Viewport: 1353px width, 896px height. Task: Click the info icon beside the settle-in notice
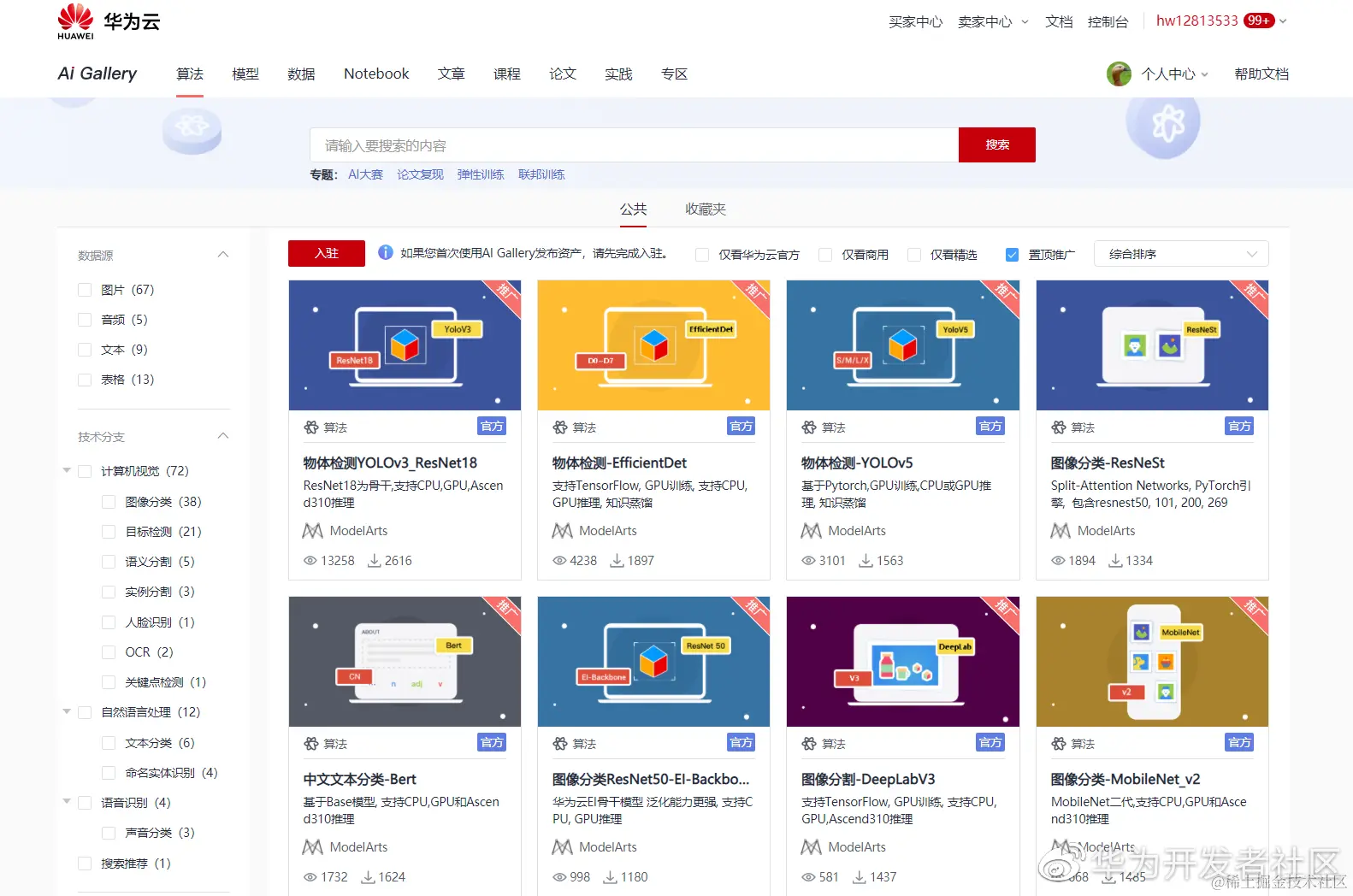click(386, 253)
